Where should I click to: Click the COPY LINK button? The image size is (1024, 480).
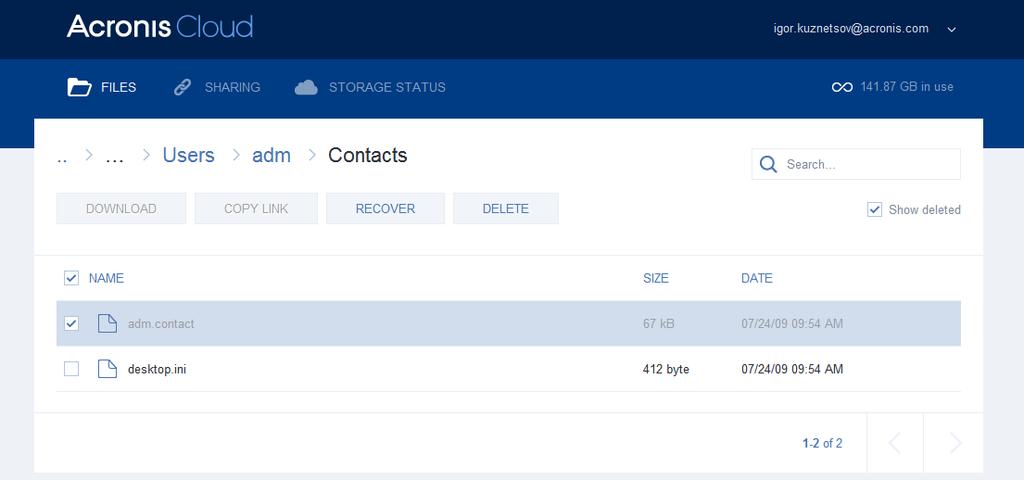(x=256, y=208)
